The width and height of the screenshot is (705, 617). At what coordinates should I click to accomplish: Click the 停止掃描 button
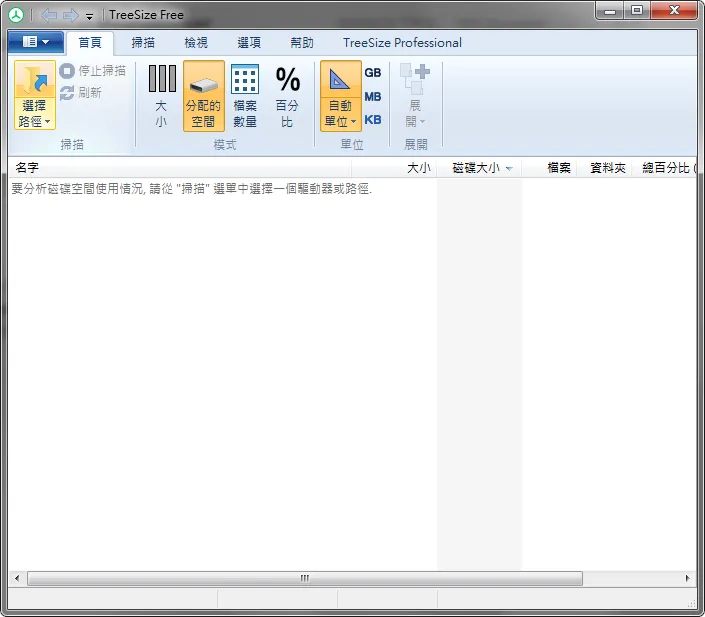pos(93,71)
